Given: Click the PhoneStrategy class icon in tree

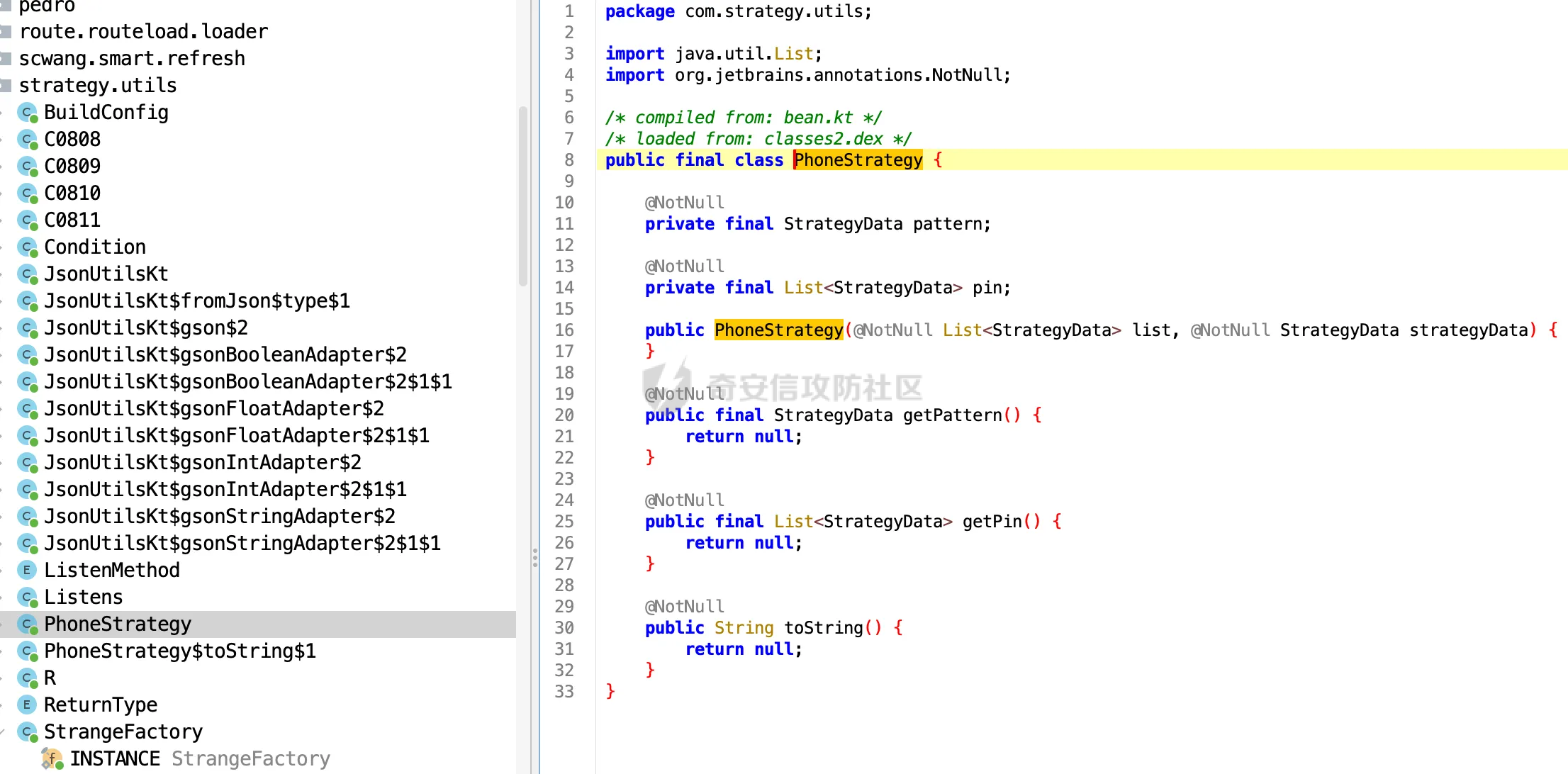Looking at the screenshot, I should [28, 624].
